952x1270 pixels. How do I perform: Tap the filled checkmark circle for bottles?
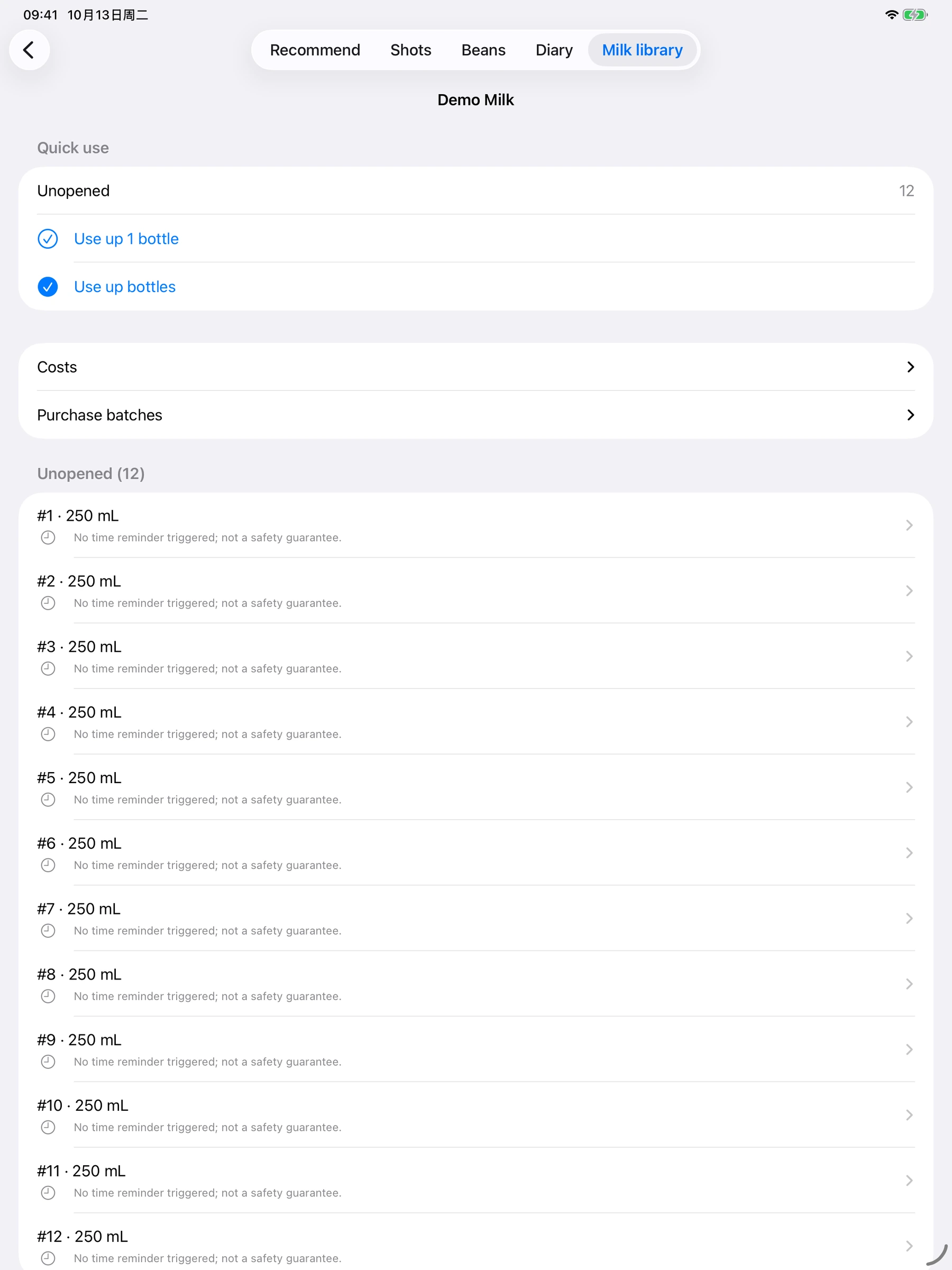tap(48, 286)
